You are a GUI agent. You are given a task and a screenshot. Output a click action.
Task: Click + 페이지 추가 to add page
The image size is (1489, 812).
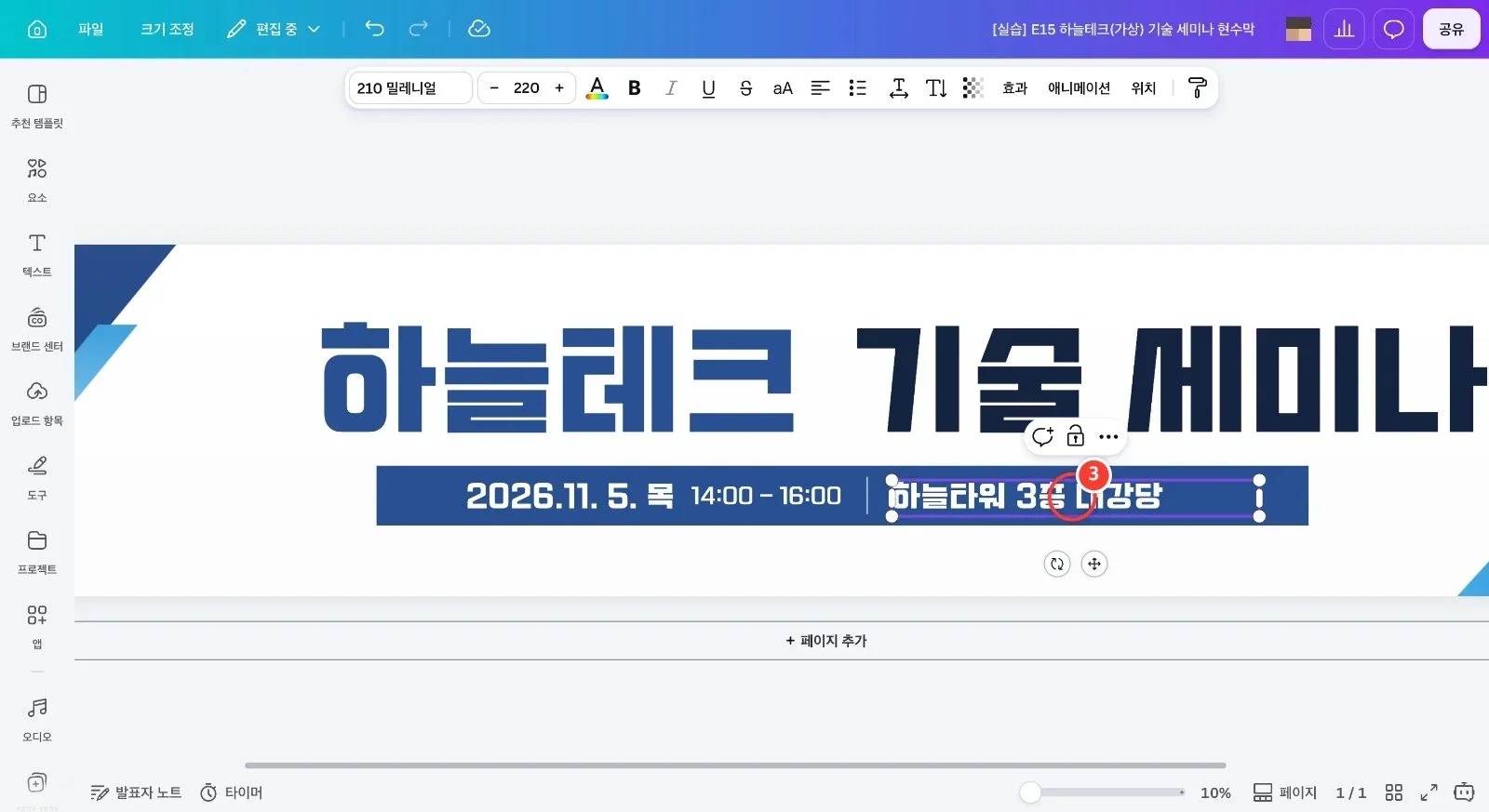click(826, 641)
